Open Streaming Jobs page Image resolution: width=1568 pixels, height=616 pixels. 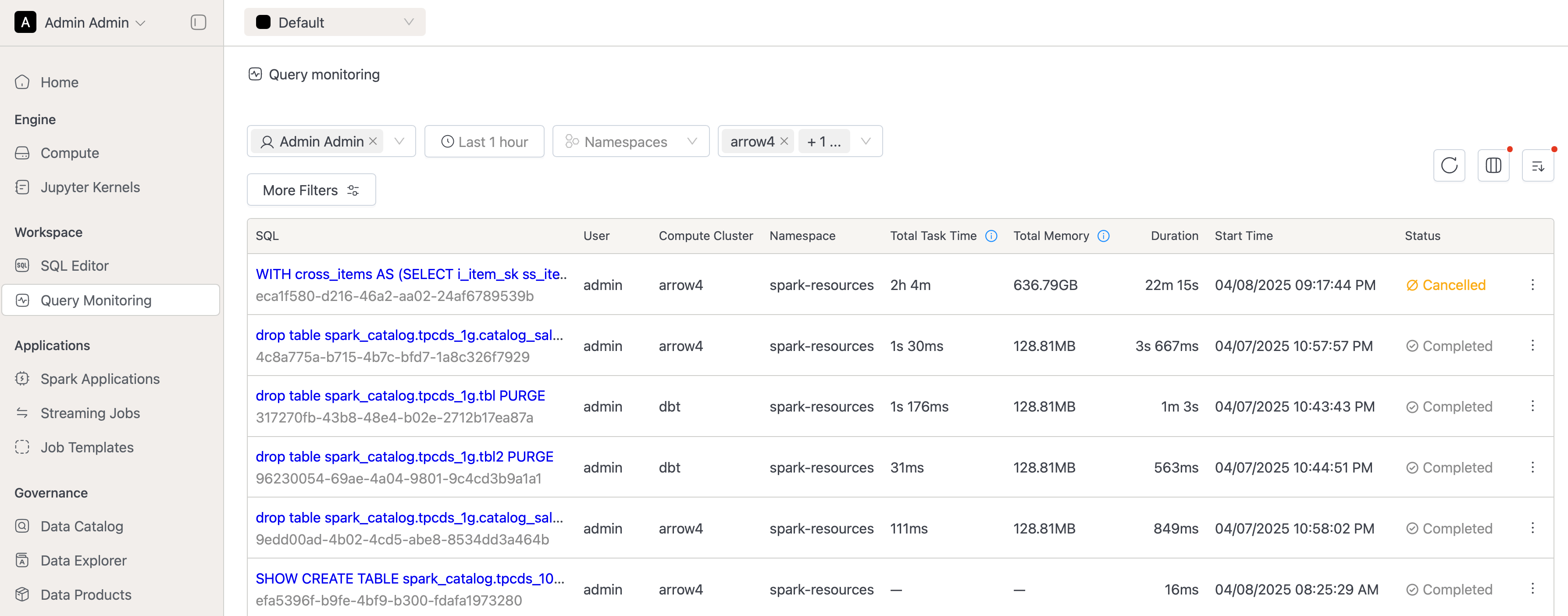click(110, 413)
